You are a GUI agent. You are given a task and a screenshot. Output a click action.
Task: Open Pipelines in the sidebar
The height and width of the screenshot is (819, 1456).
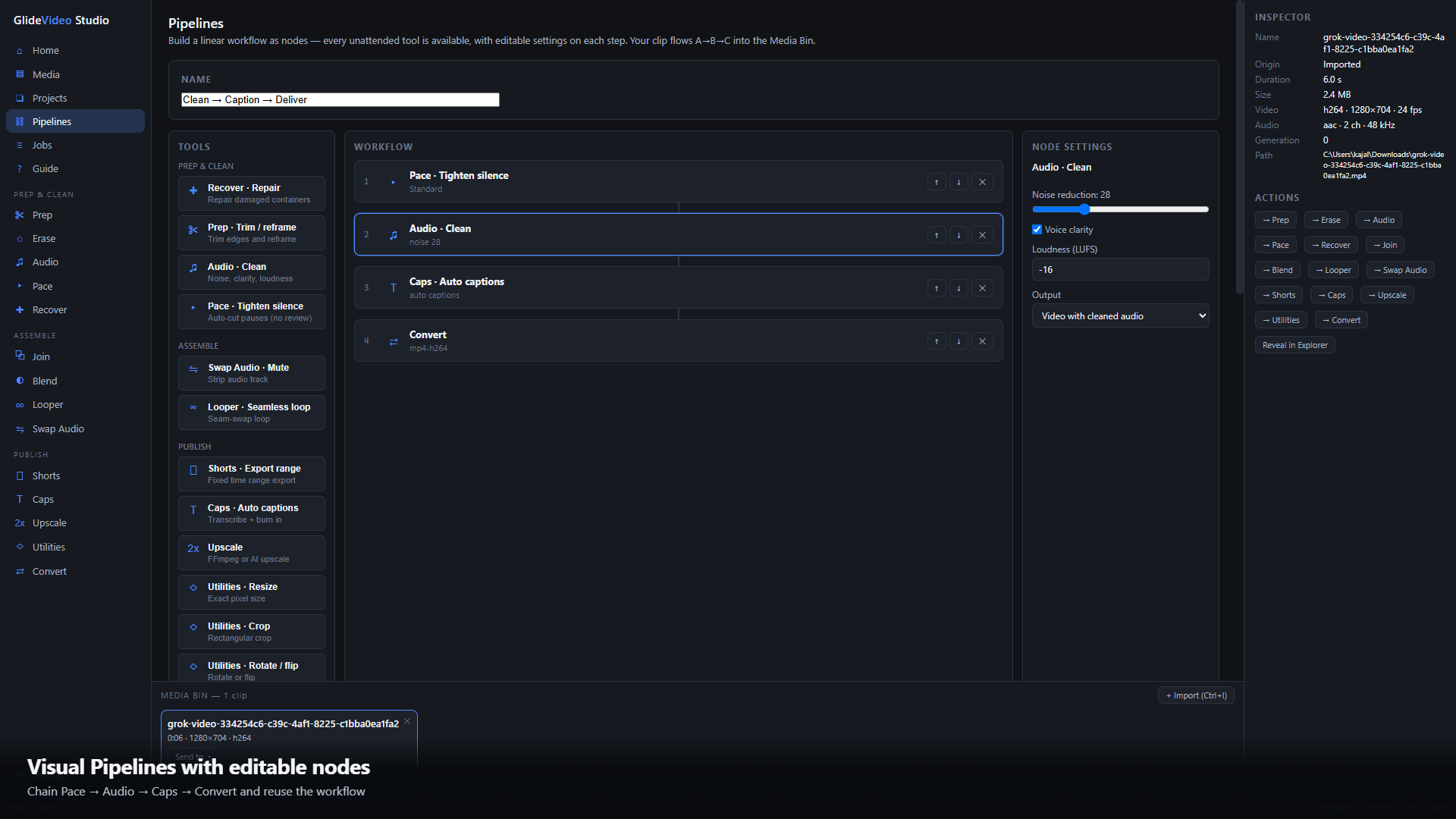point(75,121)
